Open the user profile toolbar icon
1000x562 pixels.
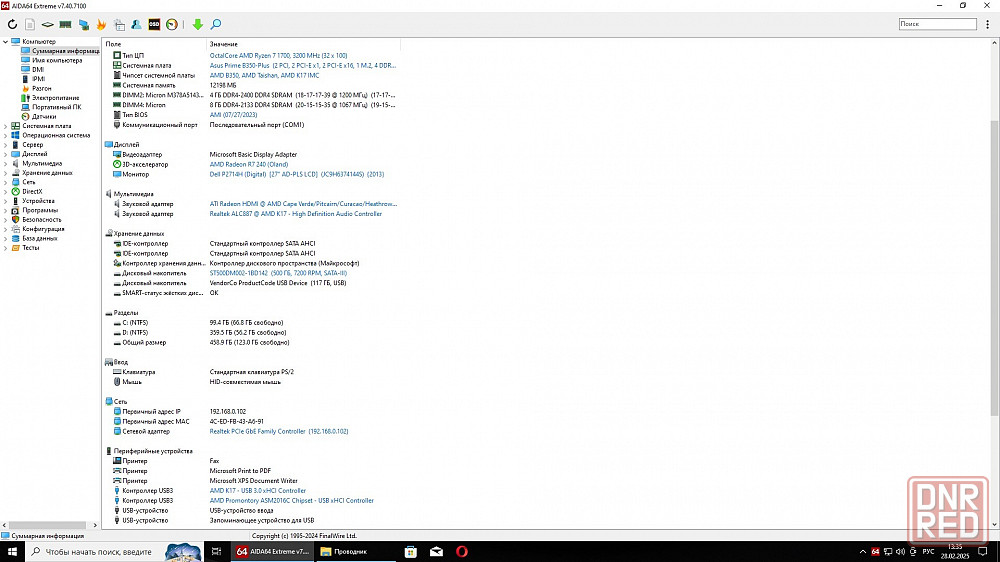point(136,24)
